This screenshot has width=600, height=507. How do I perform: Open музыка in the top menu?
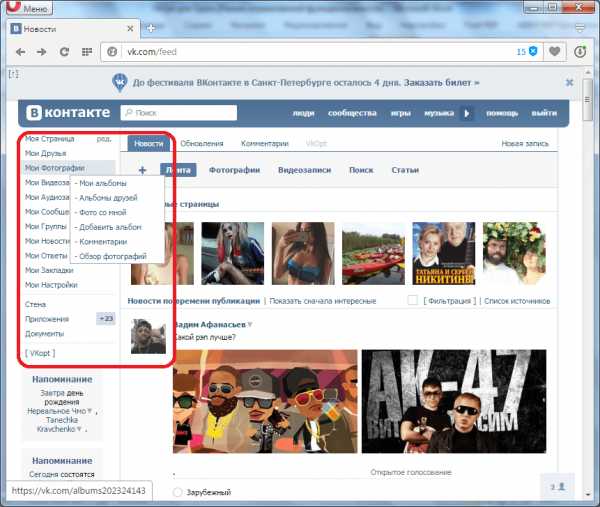point(439,113)
